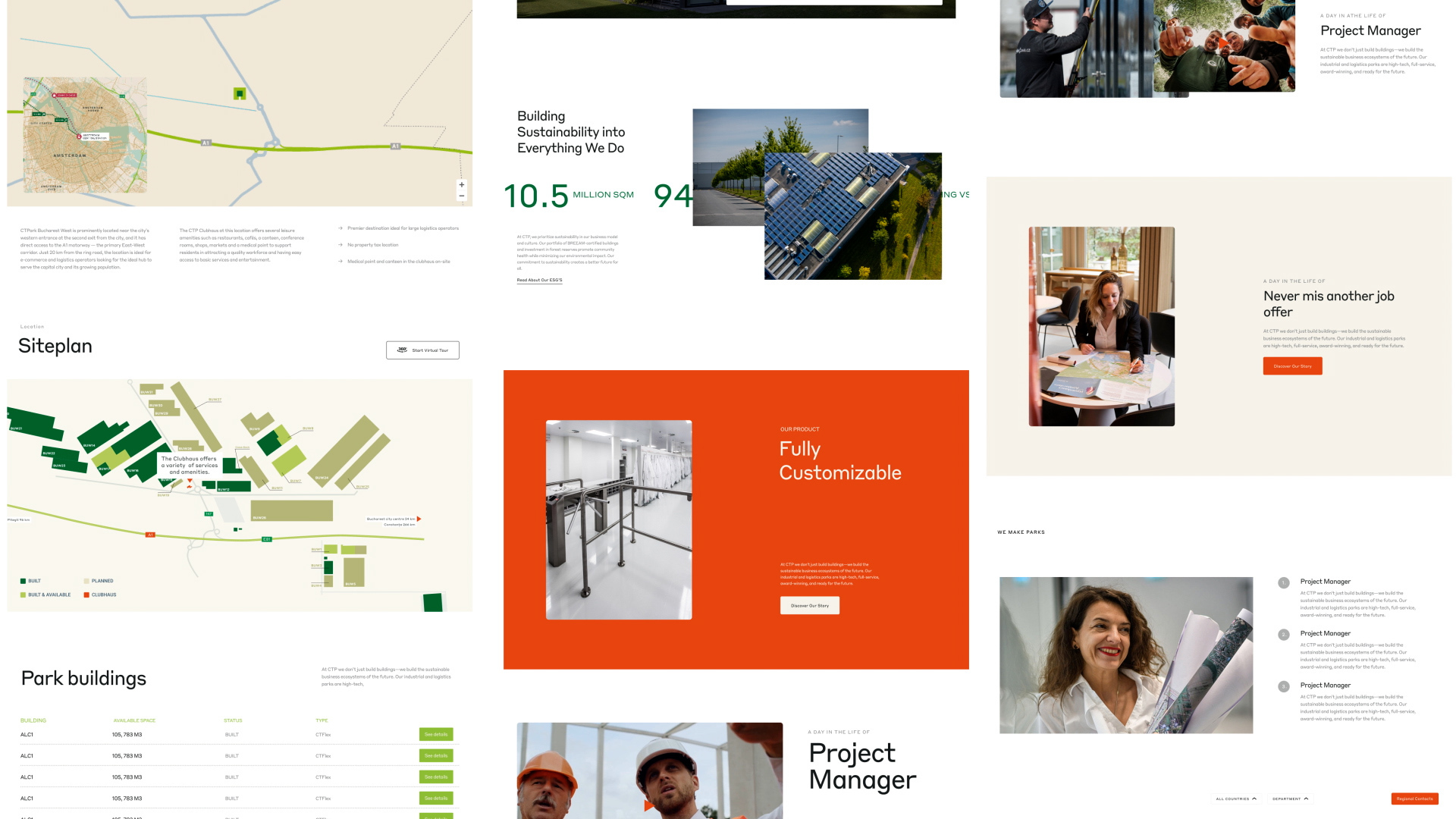Click step 3 circle beside Project Manager
1456x819 pixels.
click(1283, 686)
